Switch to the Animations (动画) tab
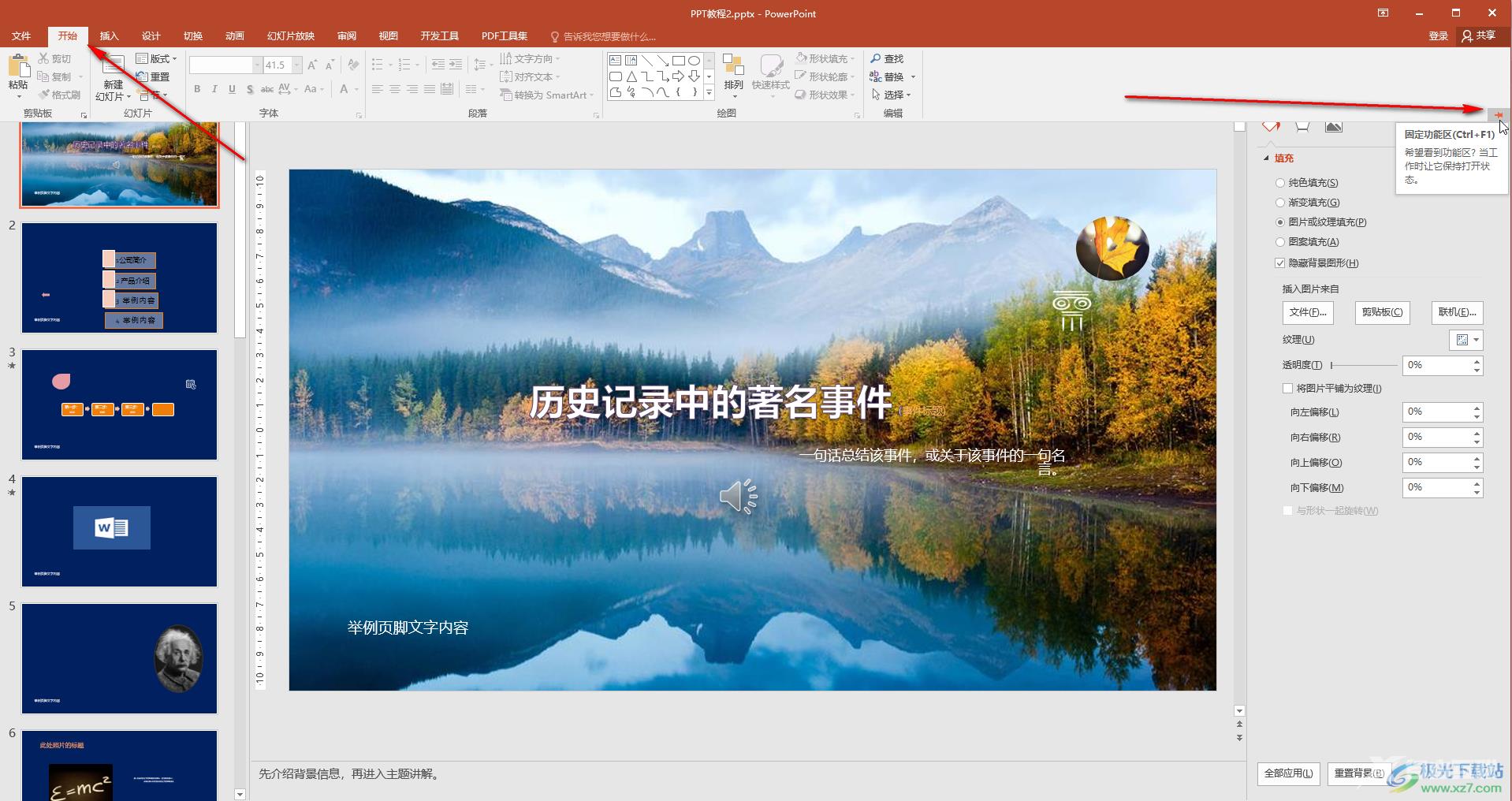This screenshot has width=1512, height=801. pos(234,36)
